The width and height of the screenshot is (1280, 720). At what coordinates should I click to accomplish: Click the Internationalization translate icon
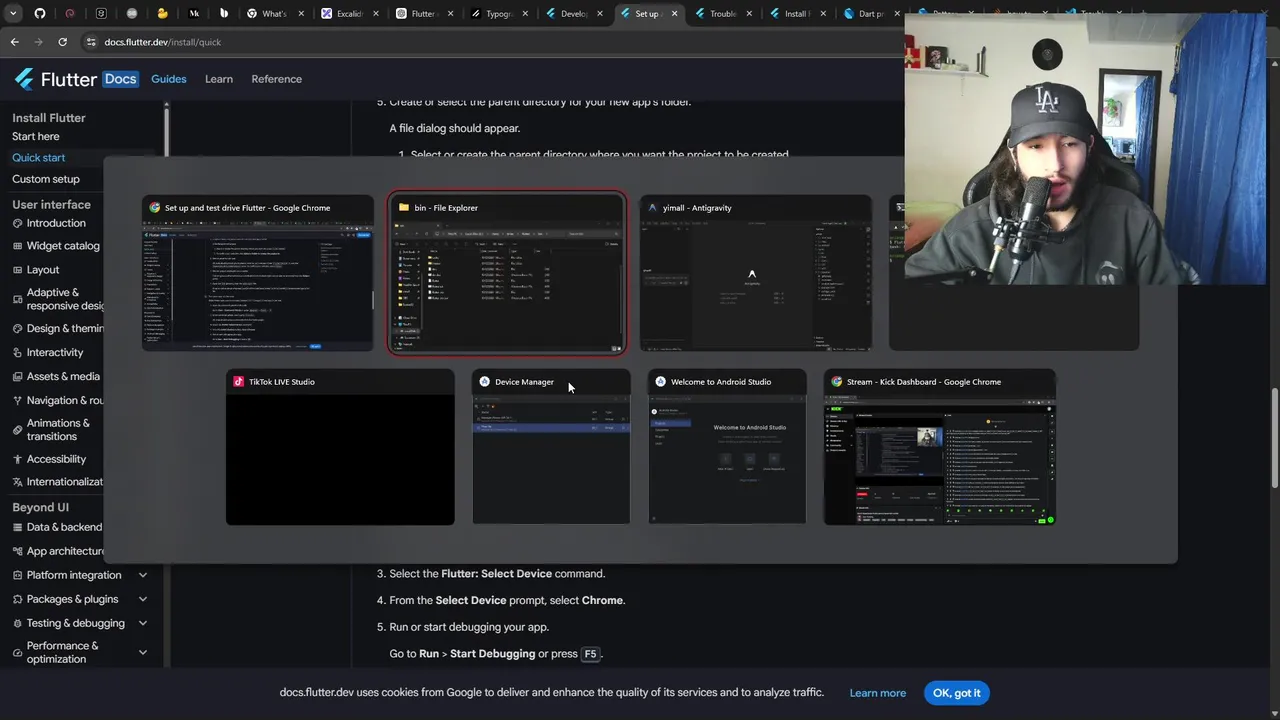[x=17, y=482]
